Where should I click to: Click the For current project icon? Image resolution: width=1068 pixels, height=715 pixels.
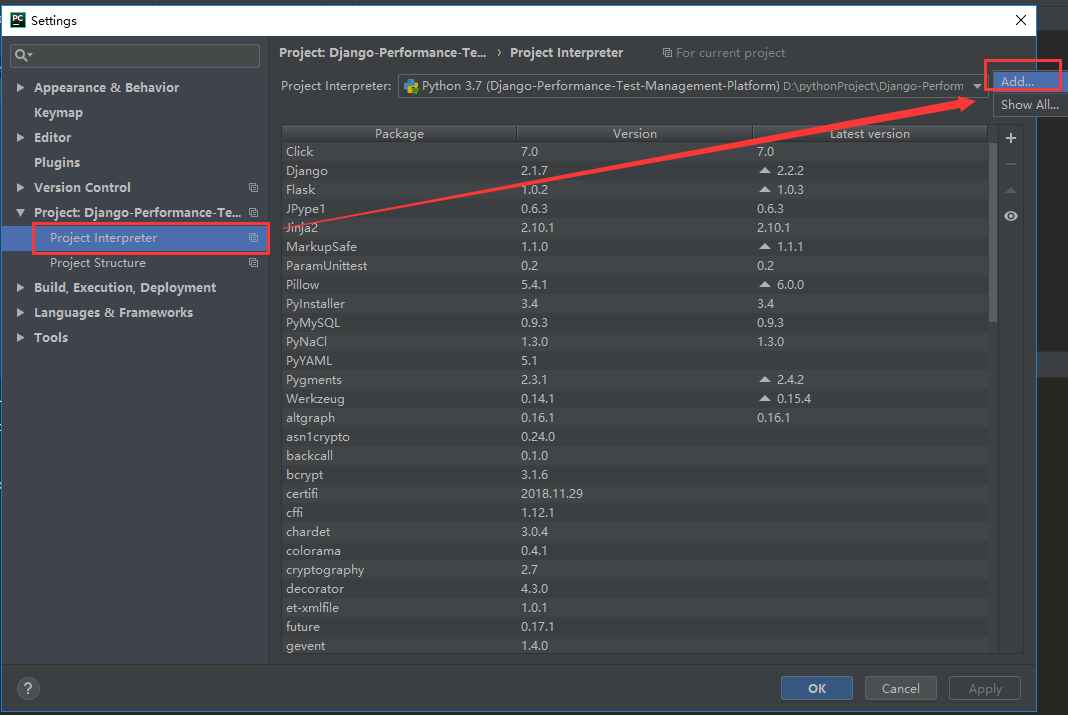[x=667, y=52]
